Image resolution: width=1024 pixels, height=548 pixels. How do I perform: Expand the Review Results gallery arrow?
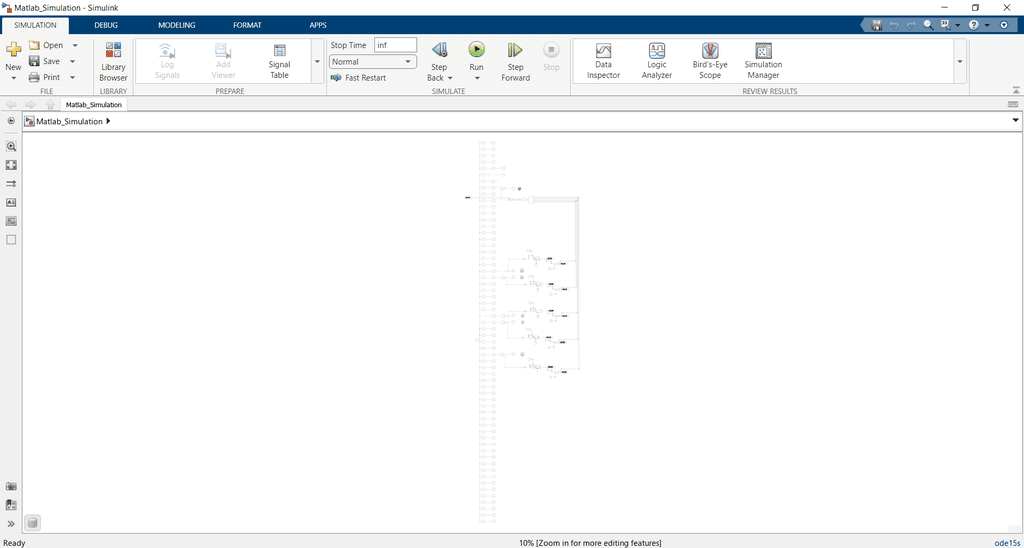pyautogui.click(x=960, y=62)
